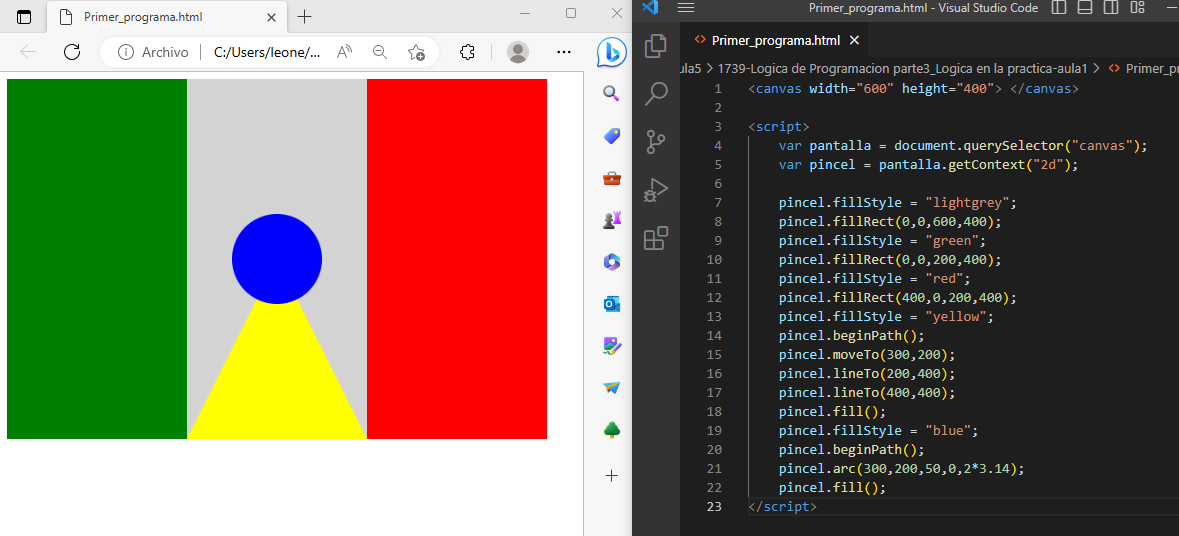1179x536 pixels.
Task: Open Image Creator in the Edge sidebar
Action: coord(611,346)
